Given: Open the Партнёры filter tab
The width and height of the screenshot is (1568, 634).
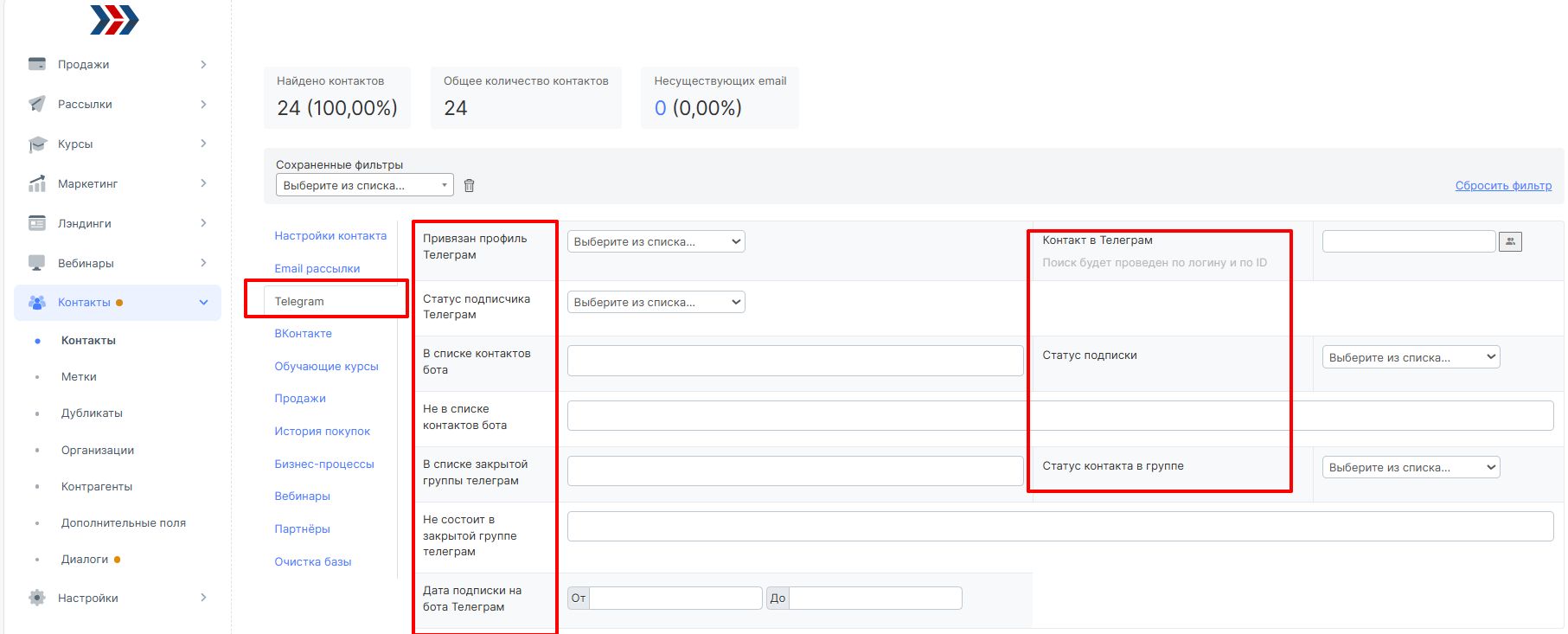Looking at the screenshot, I should click(x=302, y=528).
